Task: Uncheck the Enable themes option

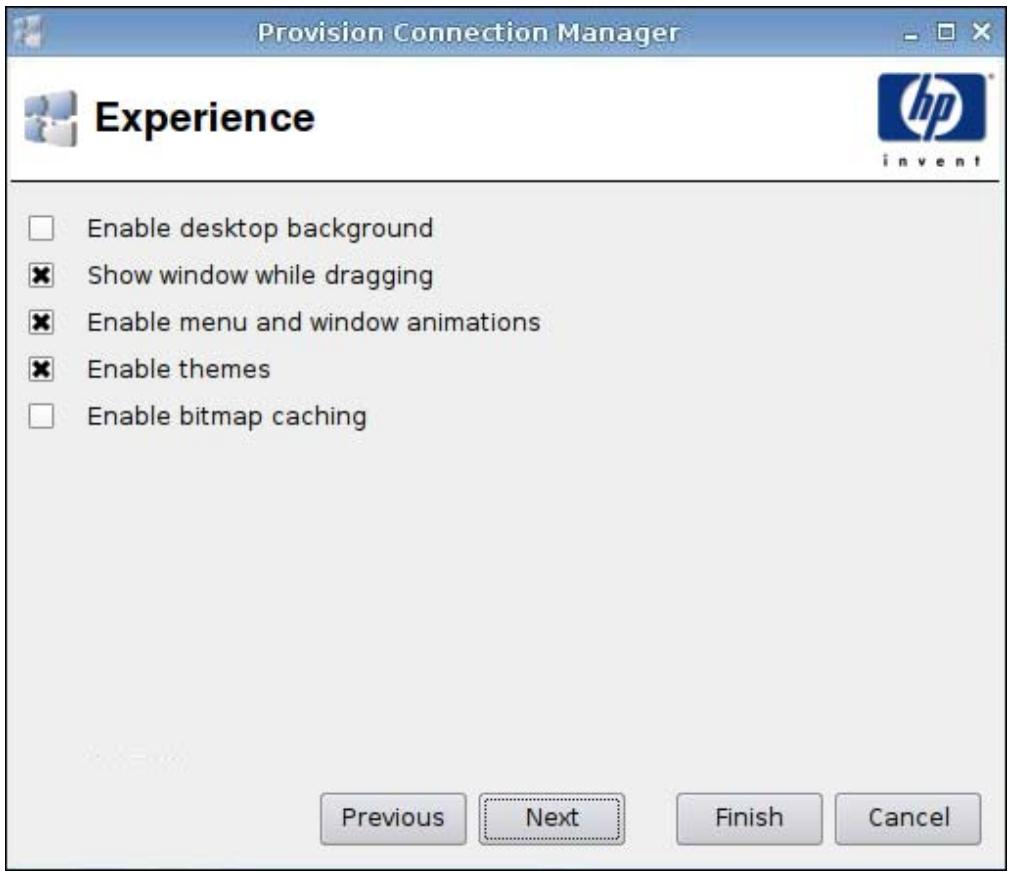Action: [41, 369]
